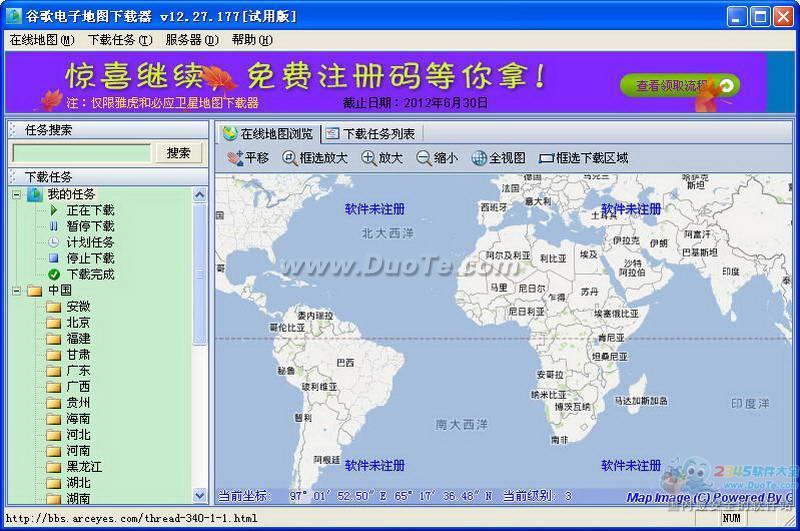Click 马达加斯加岛 label on map
800x531 pixels.
641,401
